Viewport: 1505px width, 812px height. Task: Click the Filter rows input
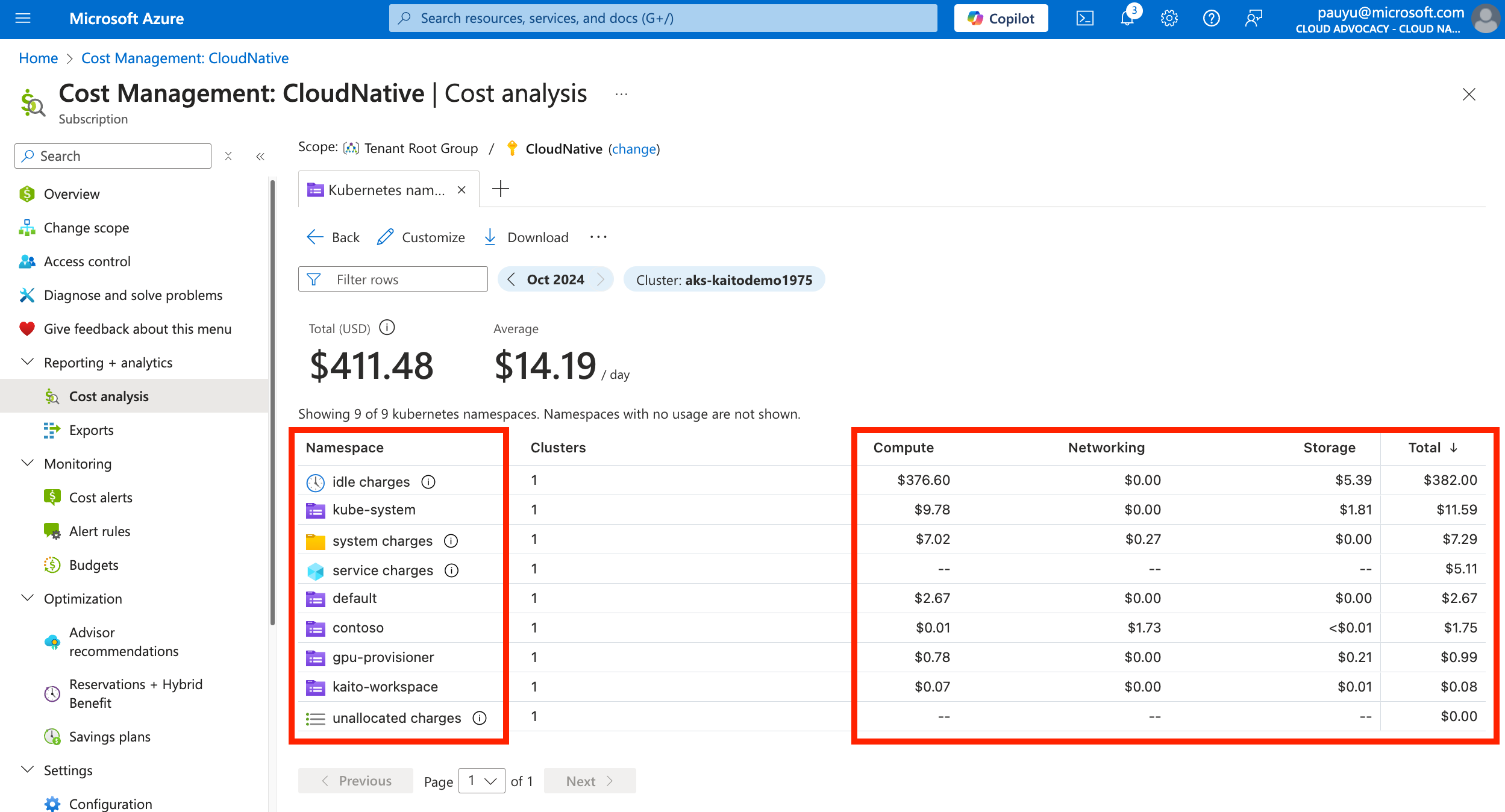(x=393, y=279)
